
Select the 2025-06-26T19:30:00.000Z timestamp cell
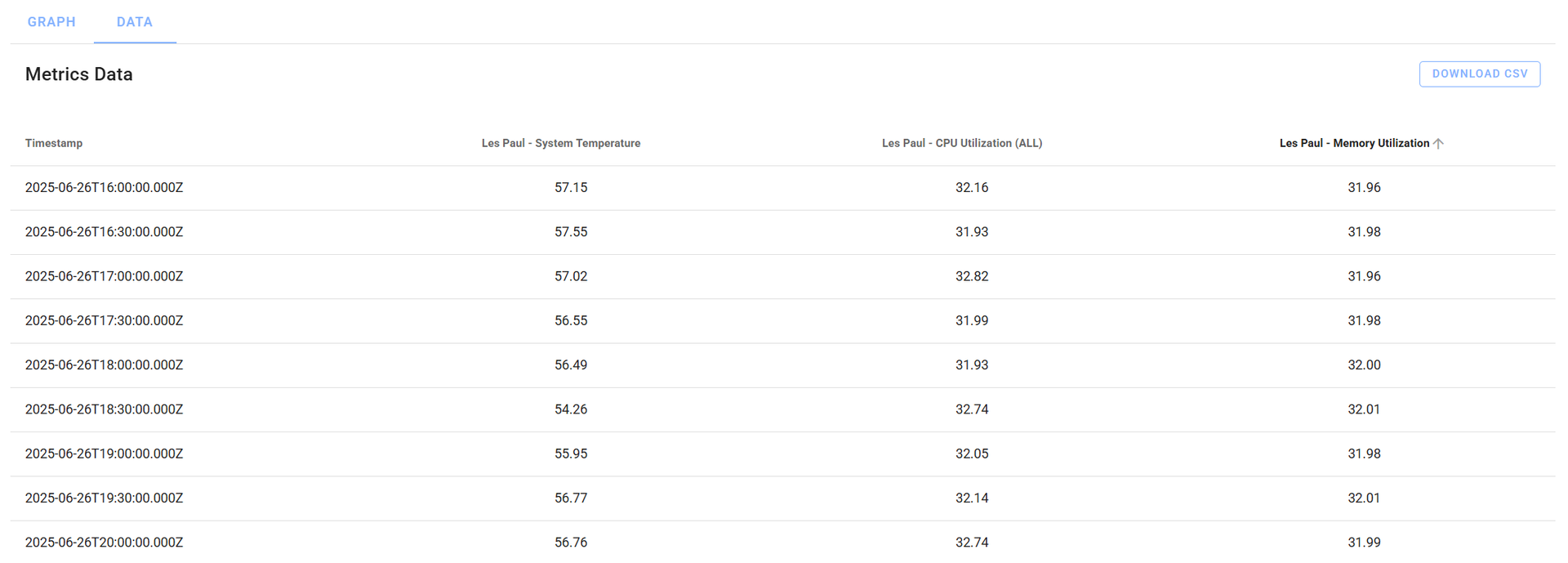tap(104, 498)
